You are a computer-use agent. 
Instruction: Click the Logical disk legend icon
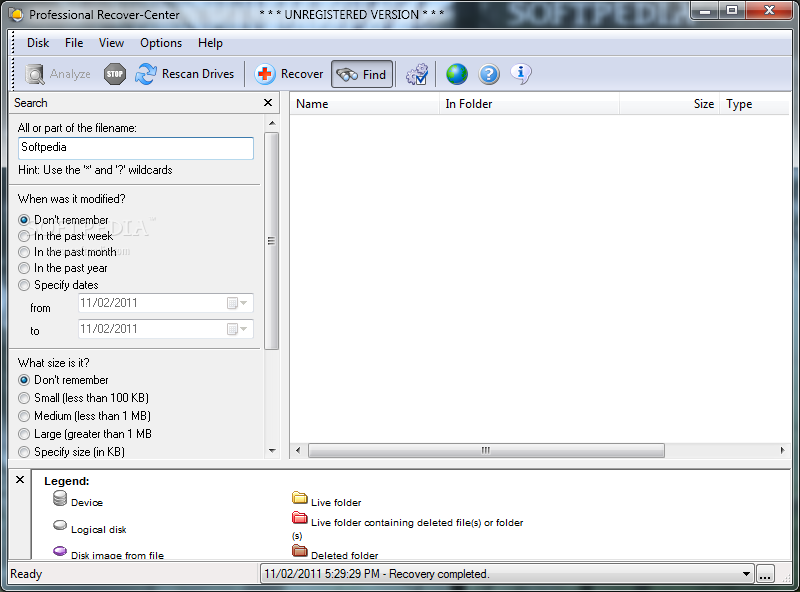click(x=60, y=525)
